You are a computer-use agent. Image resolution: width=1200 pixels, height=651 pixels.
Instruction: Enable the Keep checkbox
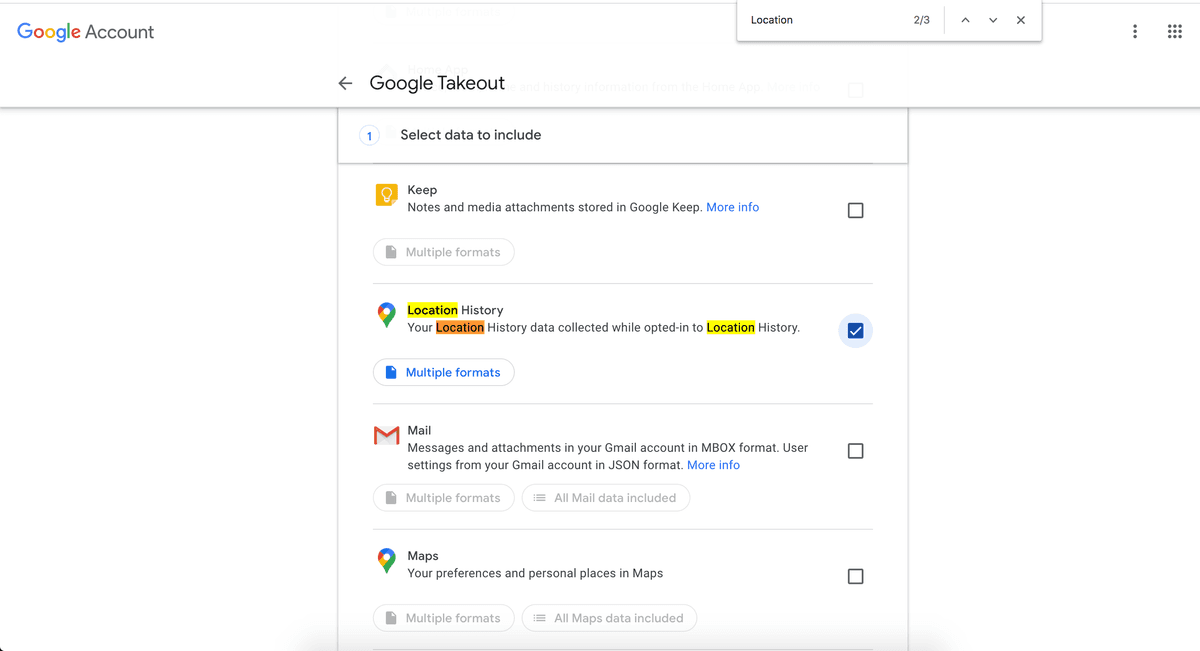pyautogui.click(x=855, y=210)
